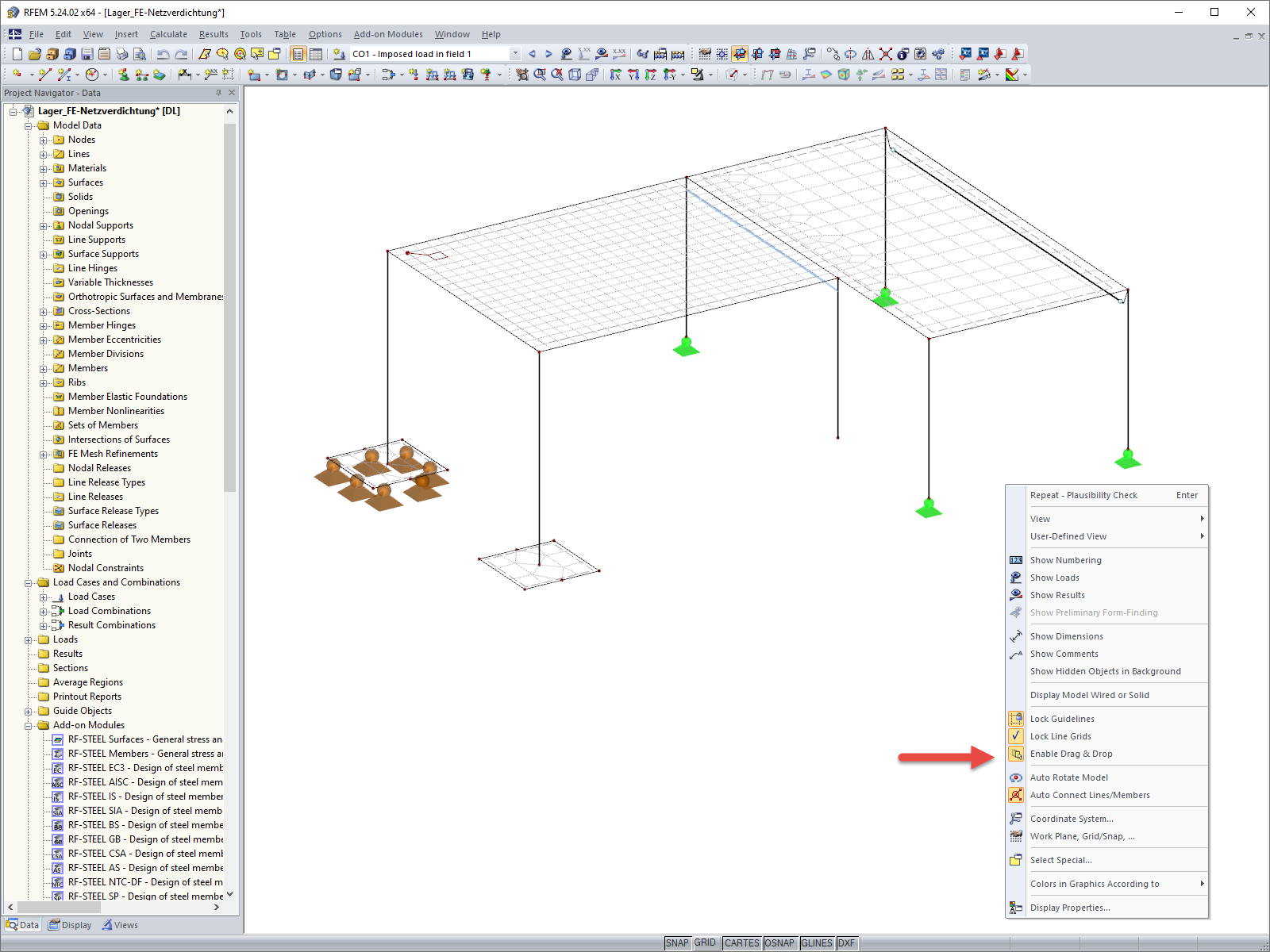Click the colored results palette icon
Image resolution: width=1270 pixels, height=952 pixels.
1012,75
